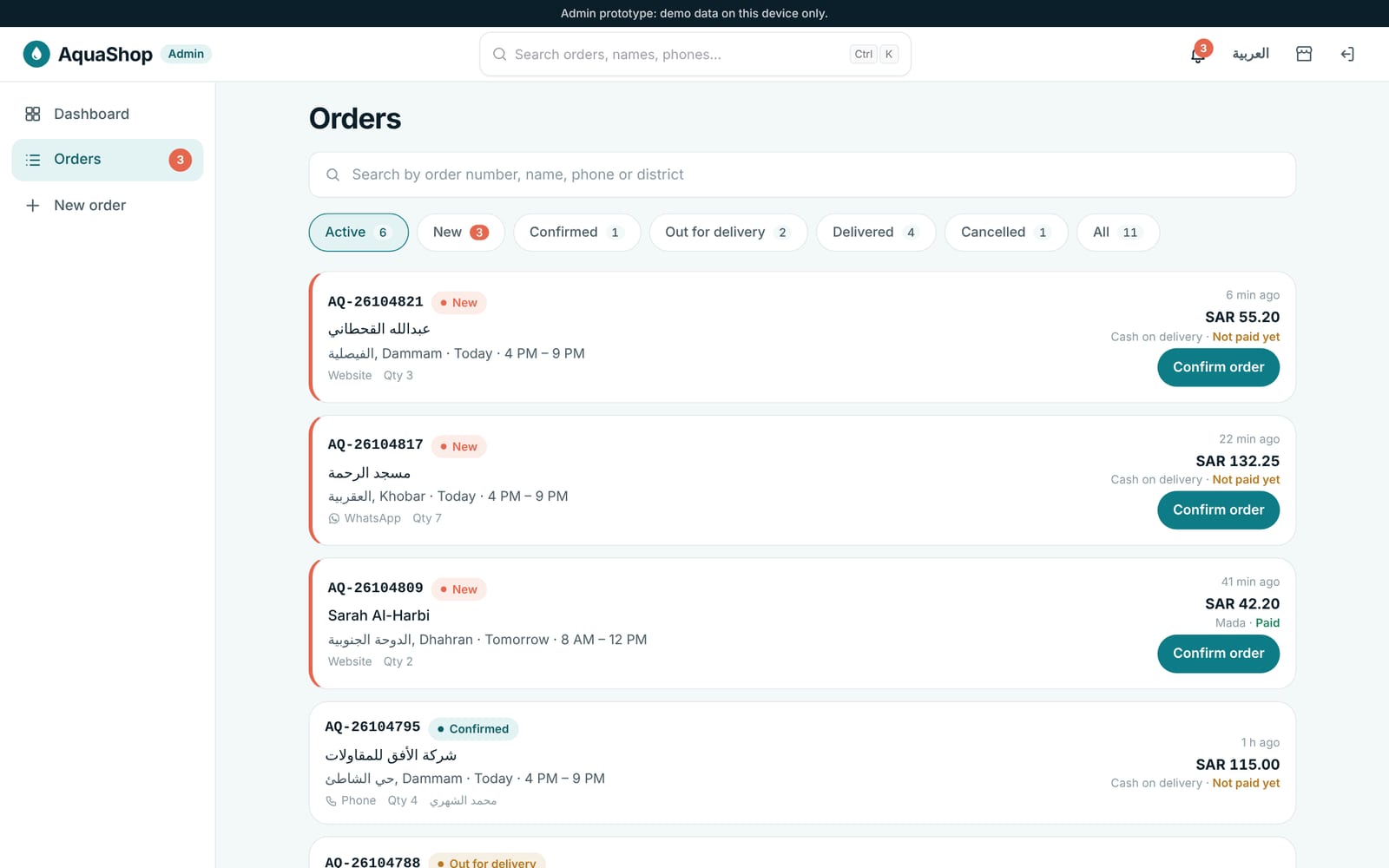This screenshot has width=1389, height=868.
Task: Focus the search by order number field
Action: 802,174
